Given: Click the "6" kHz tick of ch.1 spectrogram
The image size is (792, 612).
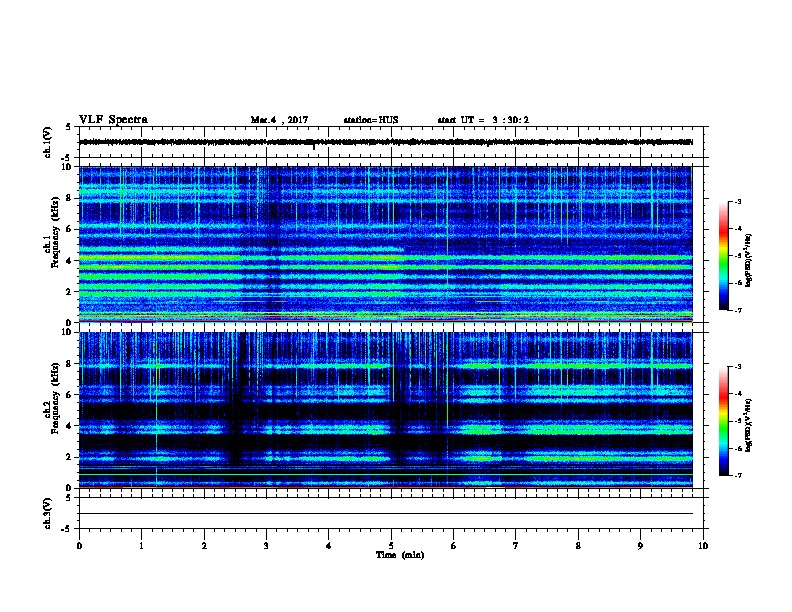Looking at the screenshot, I should (x=70, y=229).
